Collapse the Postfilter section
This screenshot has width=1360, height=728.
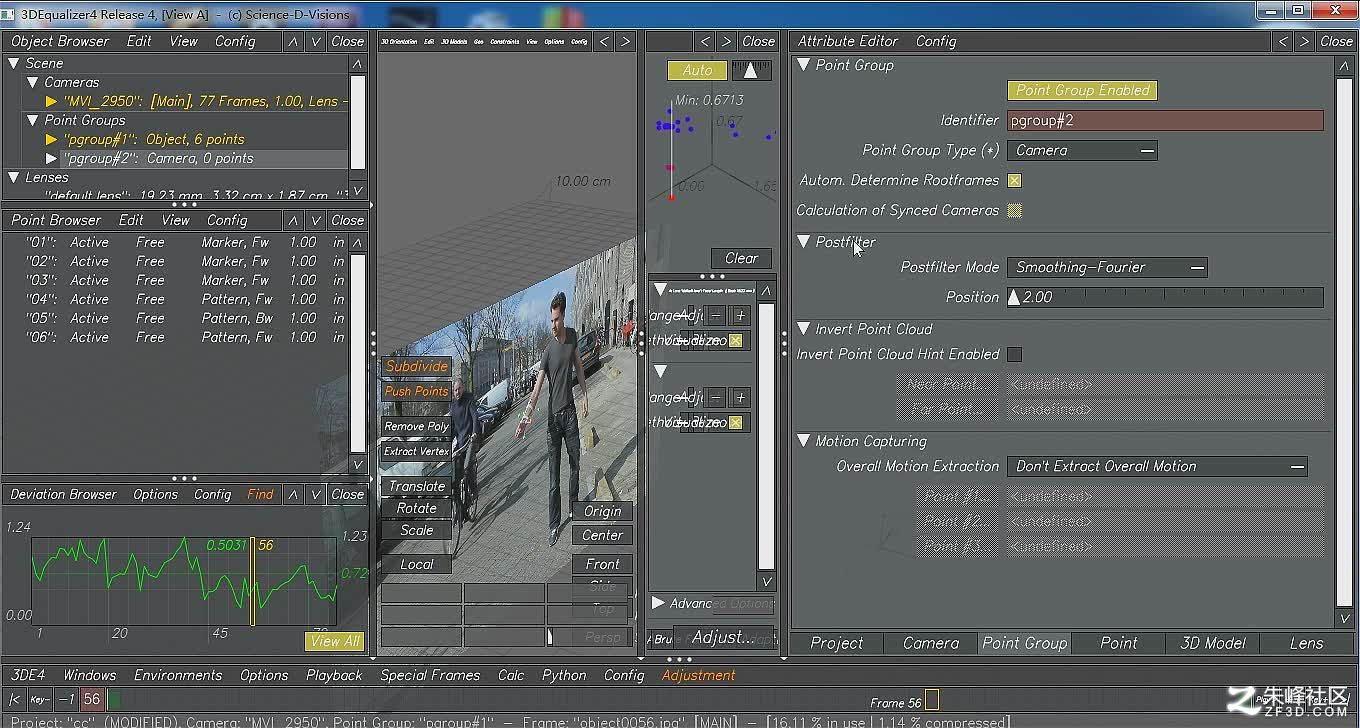[804, 242]
